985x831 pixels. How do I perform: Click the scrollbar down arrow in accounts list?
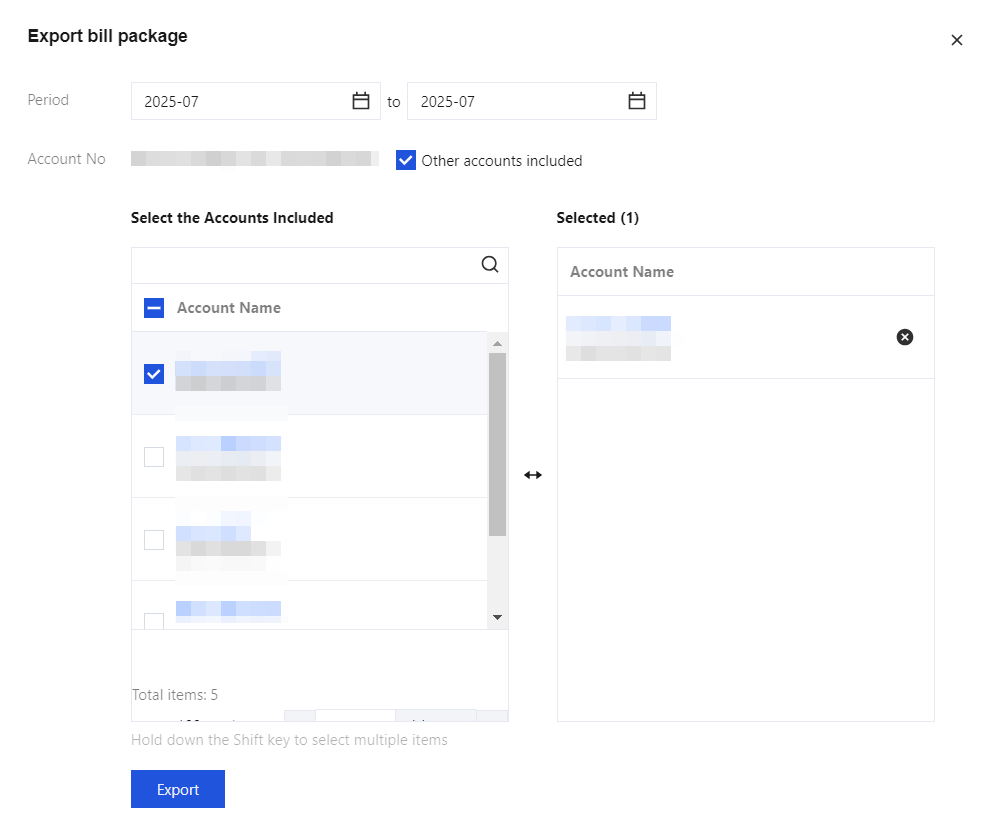pos(497,617)
